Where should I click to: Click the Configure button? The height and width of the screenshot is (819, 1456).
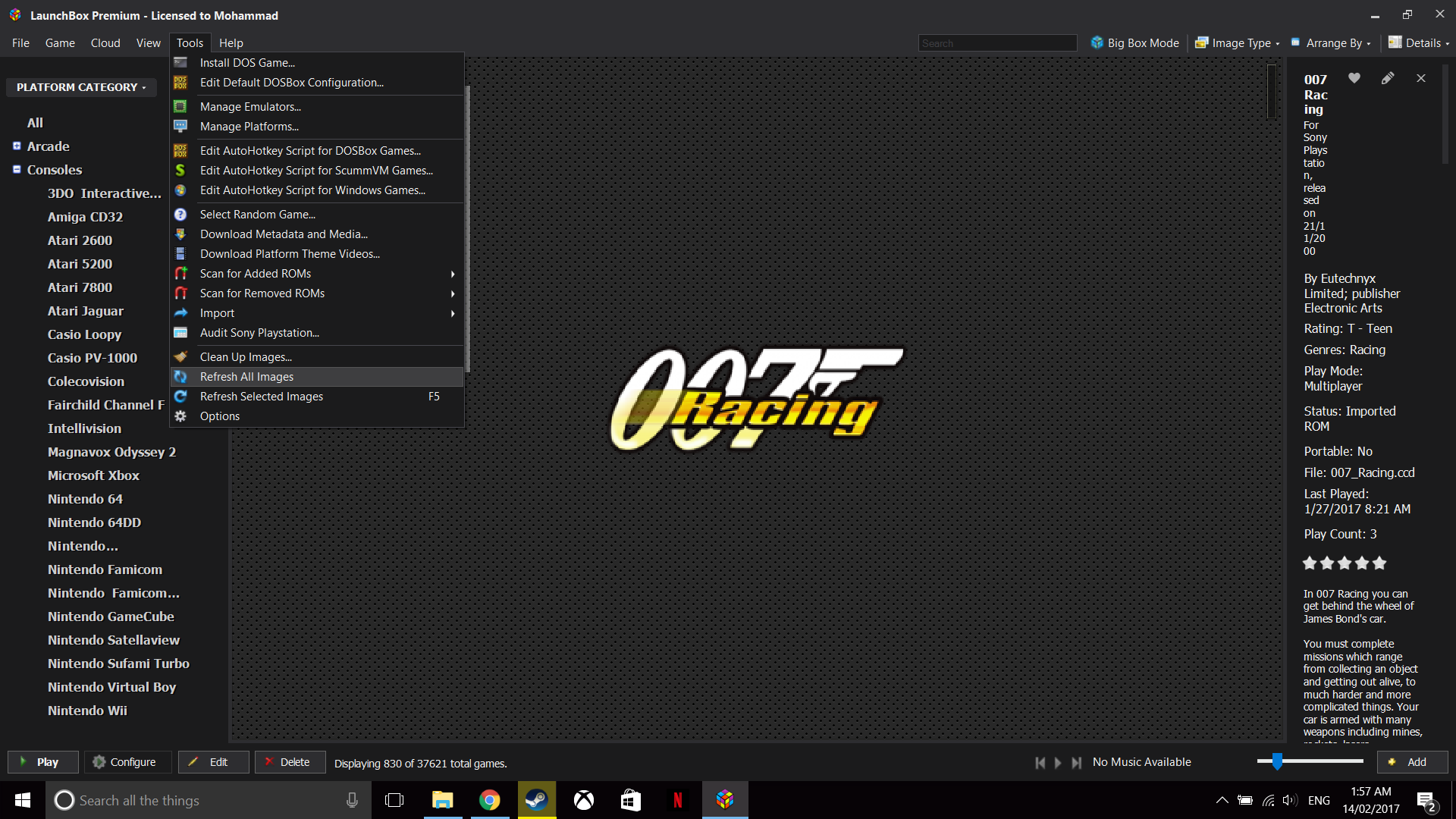pyautogui.click(x=127, y=762)
